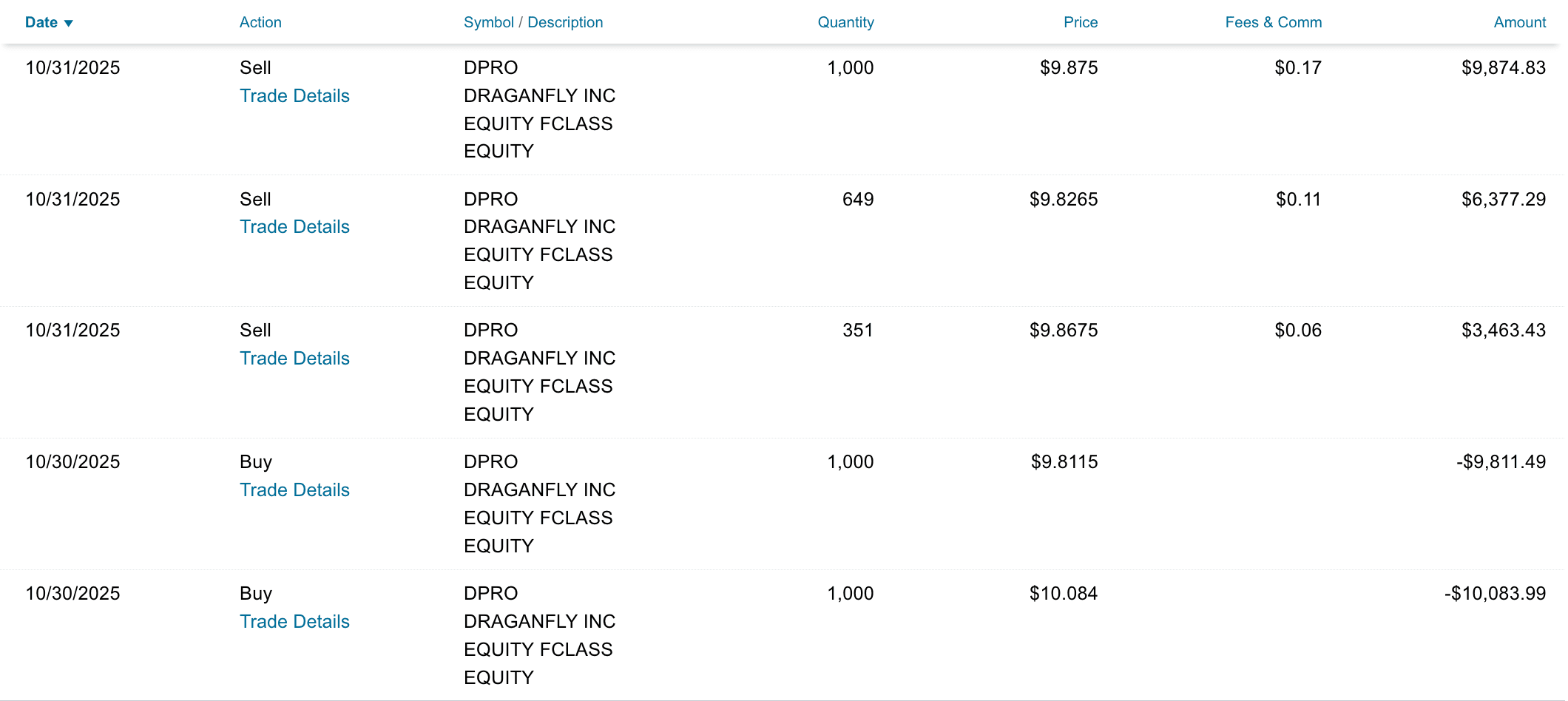Screen dimensions: 1568x701
Task: Select the $0.17 fee cell
Action: [x=1297, y=68]
